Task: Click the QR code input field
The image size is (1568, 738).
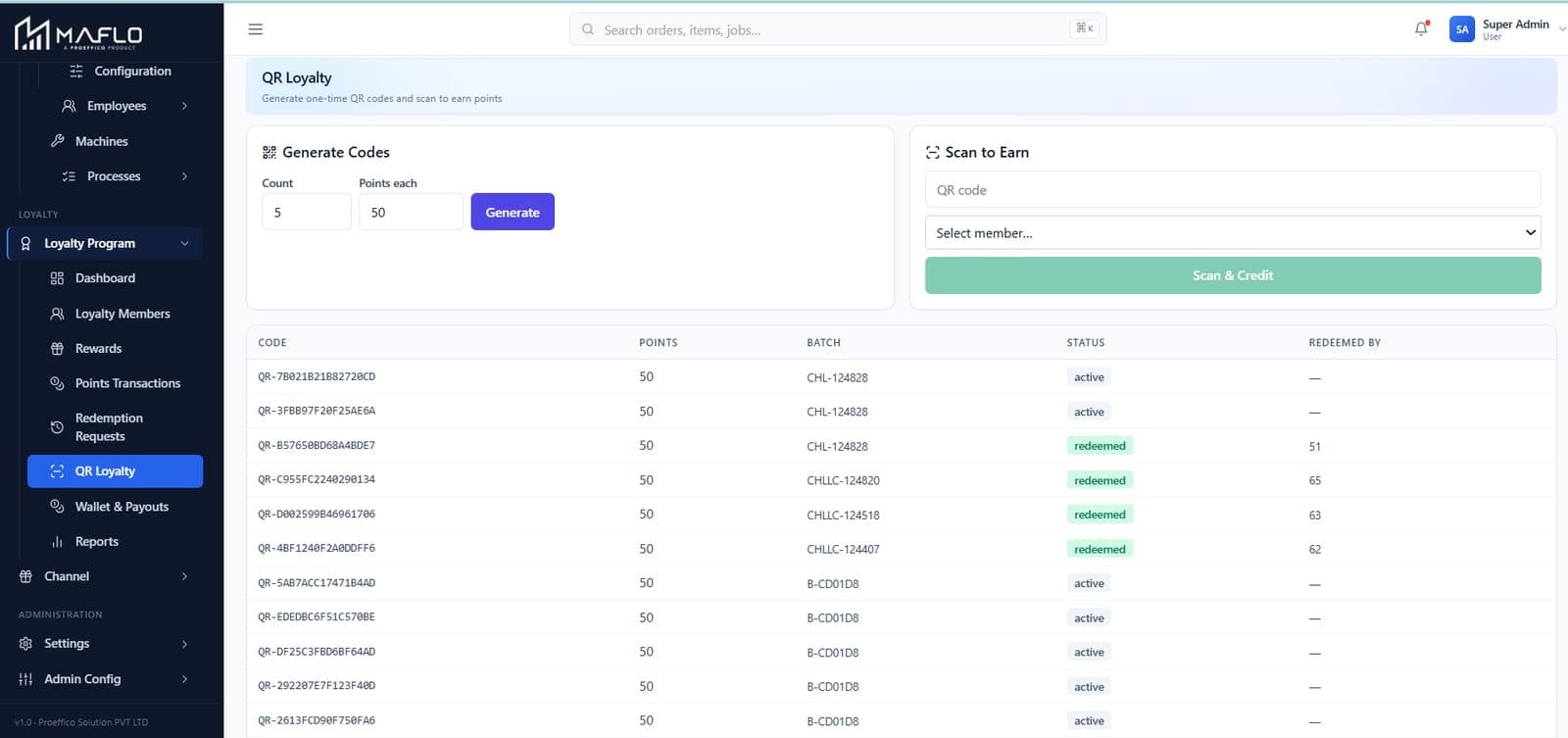Action: 1233,190
